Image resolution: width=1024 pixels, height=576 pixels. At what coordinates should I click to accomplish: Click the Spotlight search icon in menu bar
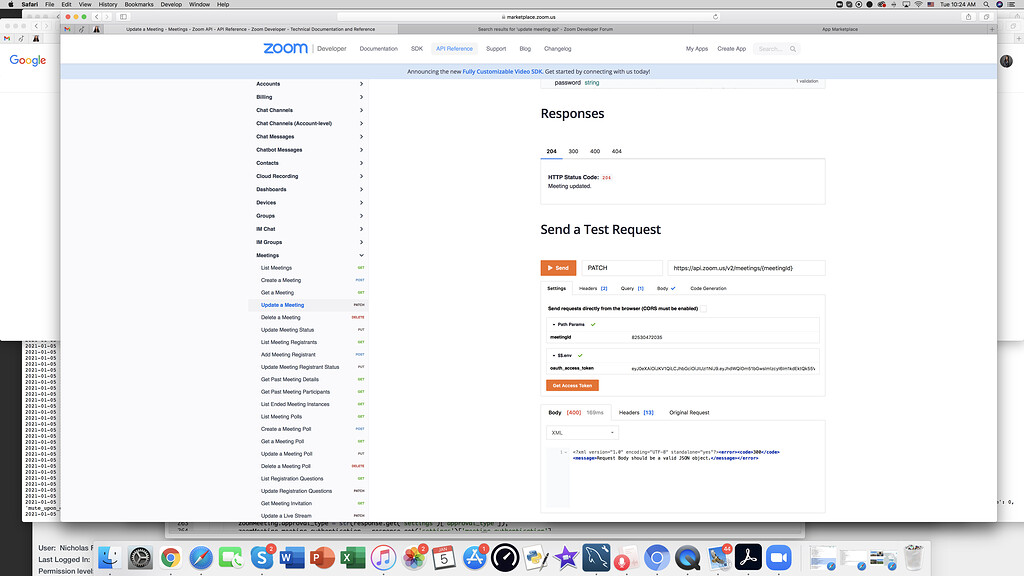(x=986, y=4)
